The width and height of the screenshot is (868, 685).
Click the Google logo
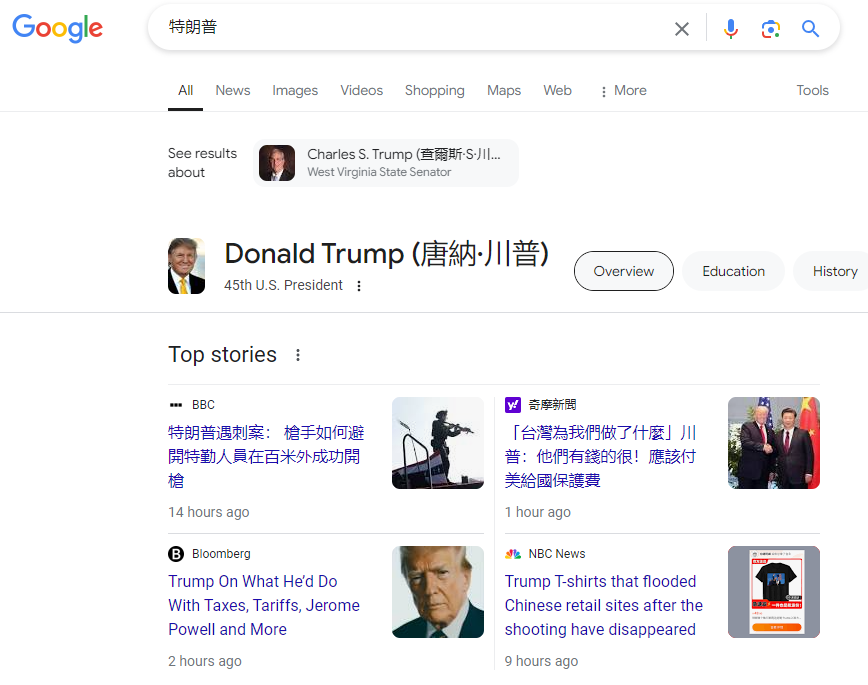pyautogui.click(x=57, y=28)
